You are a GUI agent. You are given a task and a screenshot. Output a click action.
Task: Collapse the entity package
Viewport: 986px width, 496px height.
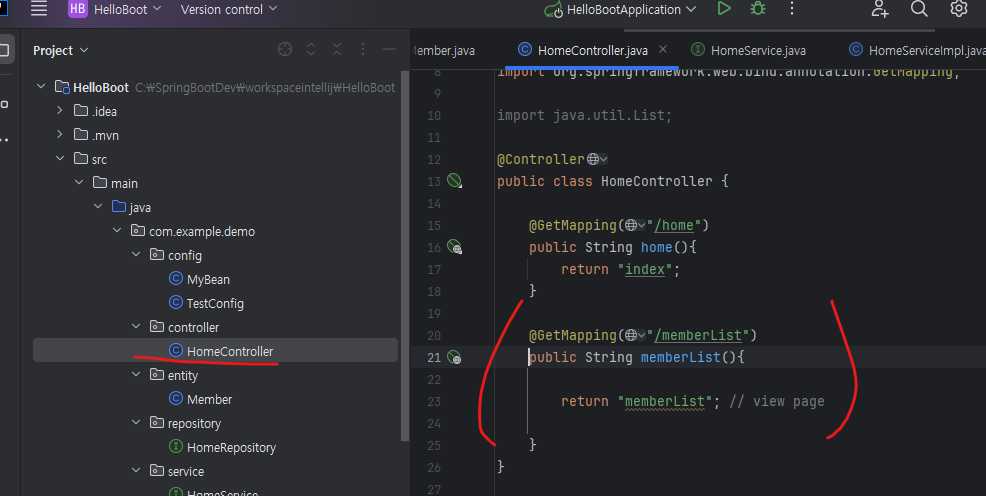click(x=136, y=375)
